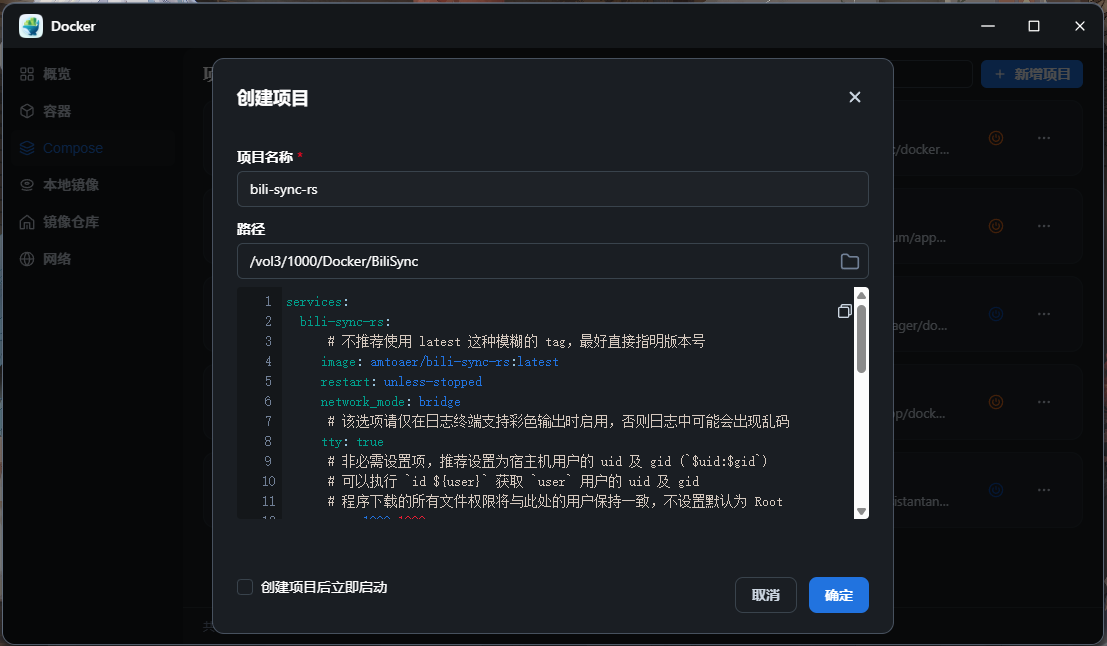1107x646 pixels.
Task: Click line number 7 in the editor
Action: pyautogui.click(x=268, y=421)
